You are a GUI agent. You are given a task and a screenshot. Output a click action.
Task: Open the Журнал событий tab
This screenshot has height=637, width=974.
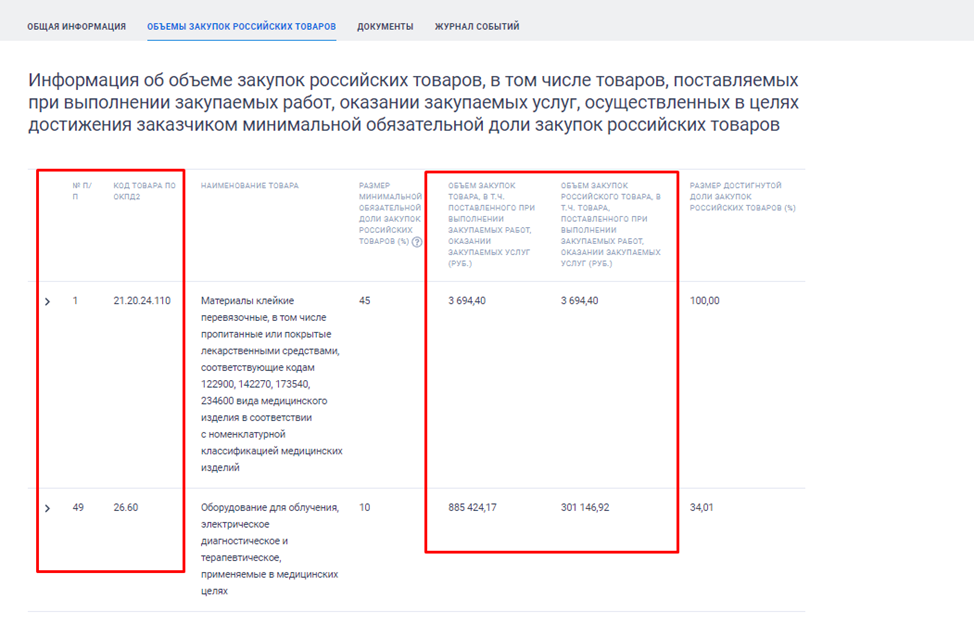(476, 27)
